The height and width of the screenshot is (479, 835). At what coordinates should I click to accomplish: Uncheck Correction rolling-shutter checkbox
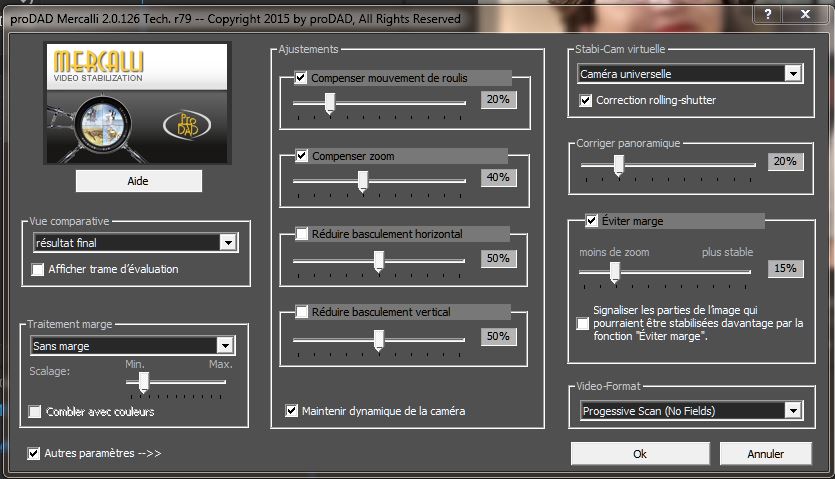[x=585, y=100]
